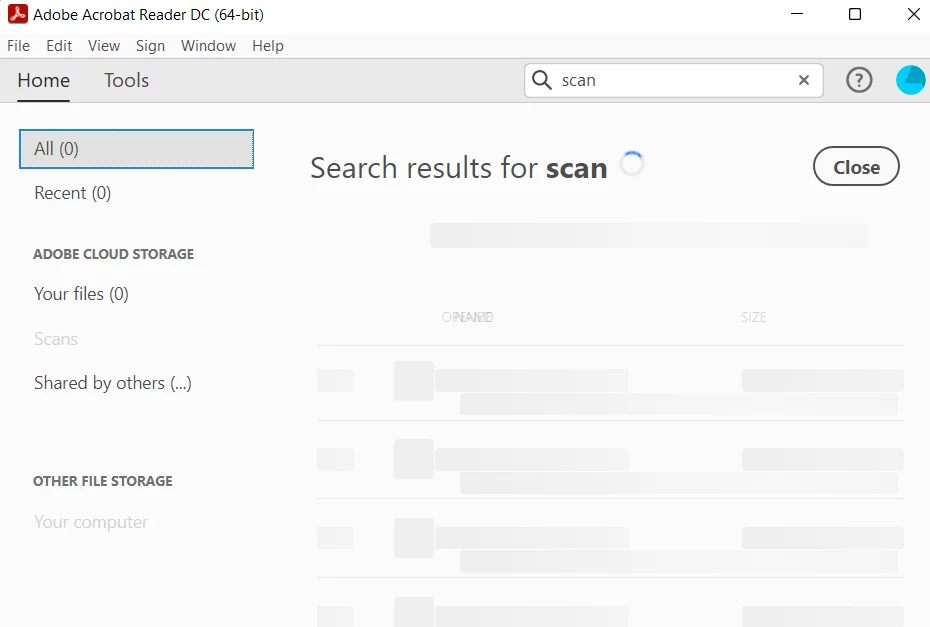Open the View menu

[104, 46]
